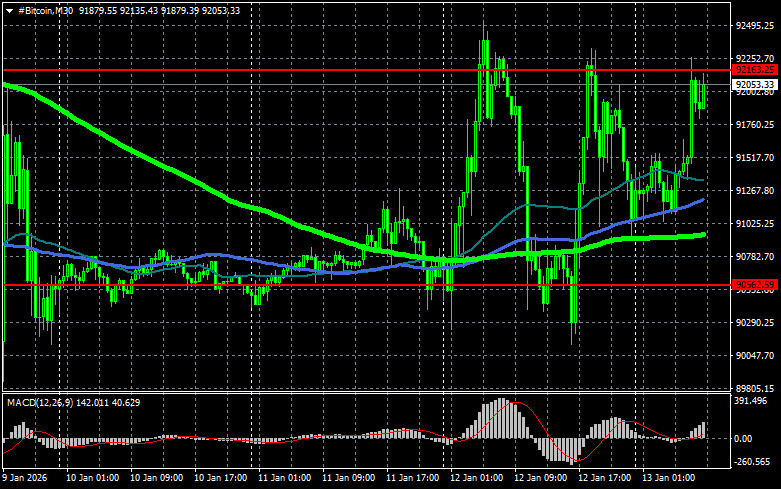This screenshot has width=781, height=489.
Task: Click the 91517.70 price scale value
Action: coord(755,157)
